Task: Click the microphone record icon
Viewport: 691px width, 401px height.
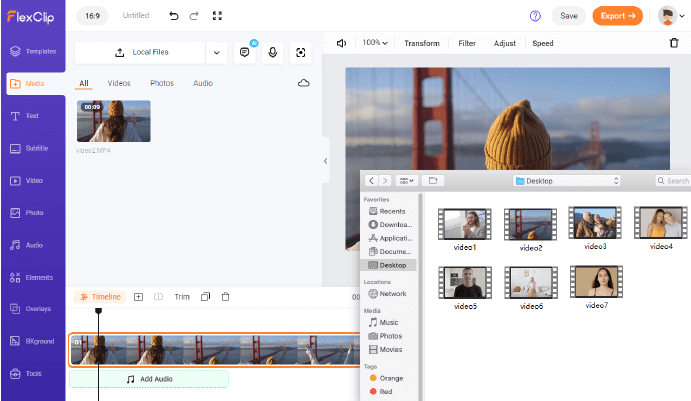Action: pyautogui.click(x=273, y=52)
